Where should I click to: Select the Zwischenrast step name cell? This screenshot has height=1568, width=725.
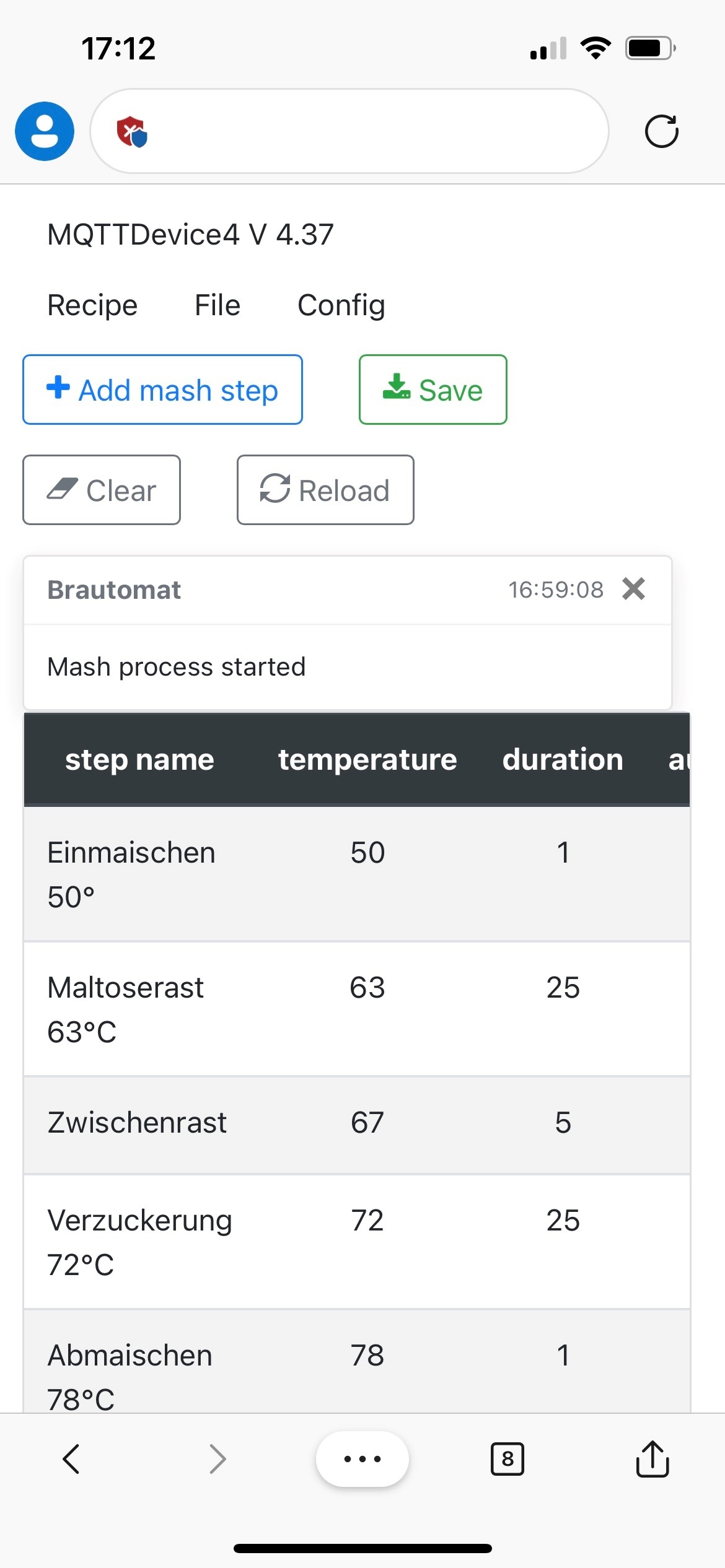(x=137, y=1123)
